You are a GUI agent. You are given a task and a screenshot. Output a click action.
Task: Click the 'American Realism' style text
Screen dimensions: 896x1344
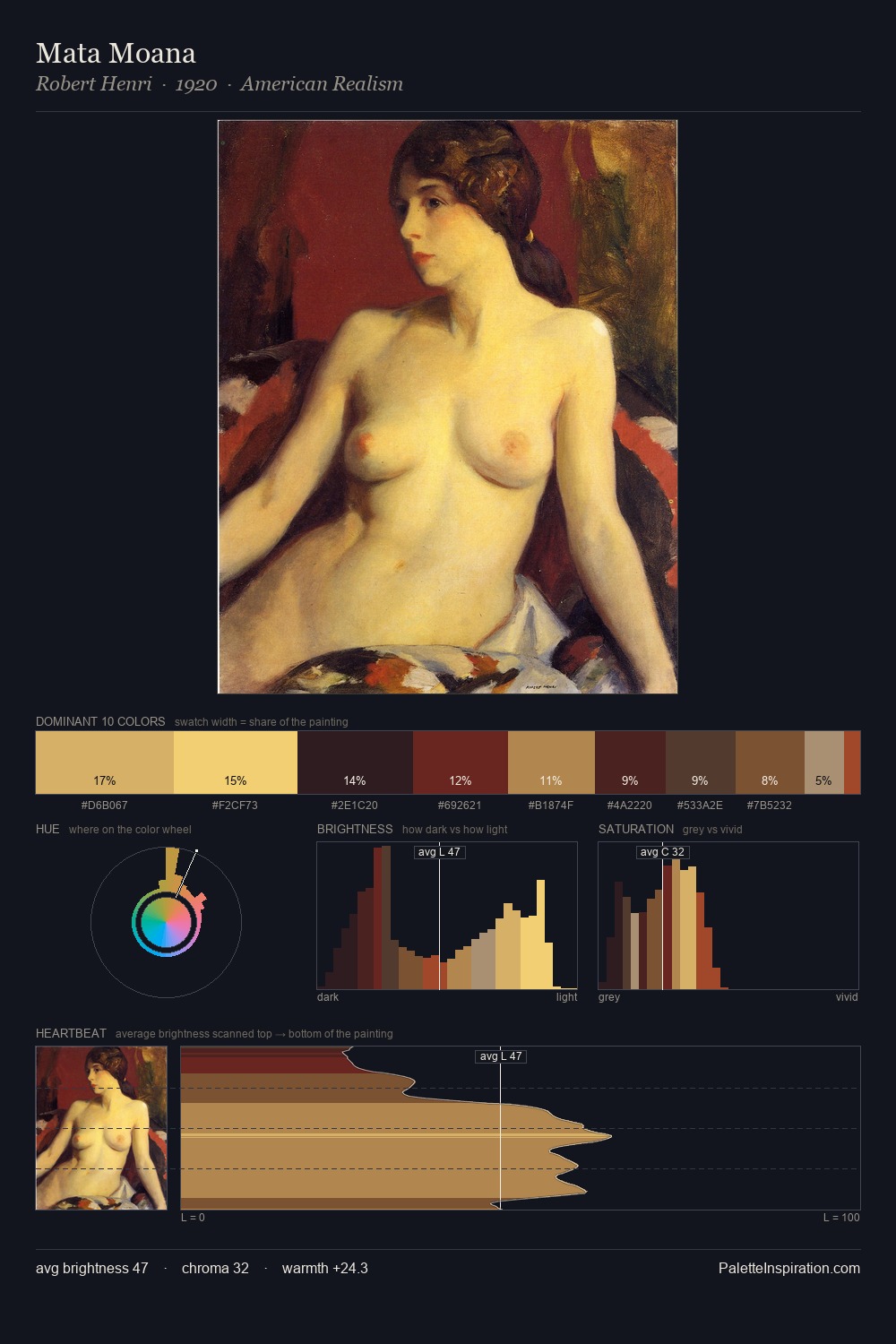pyautogui.click(x=322, y=84)
